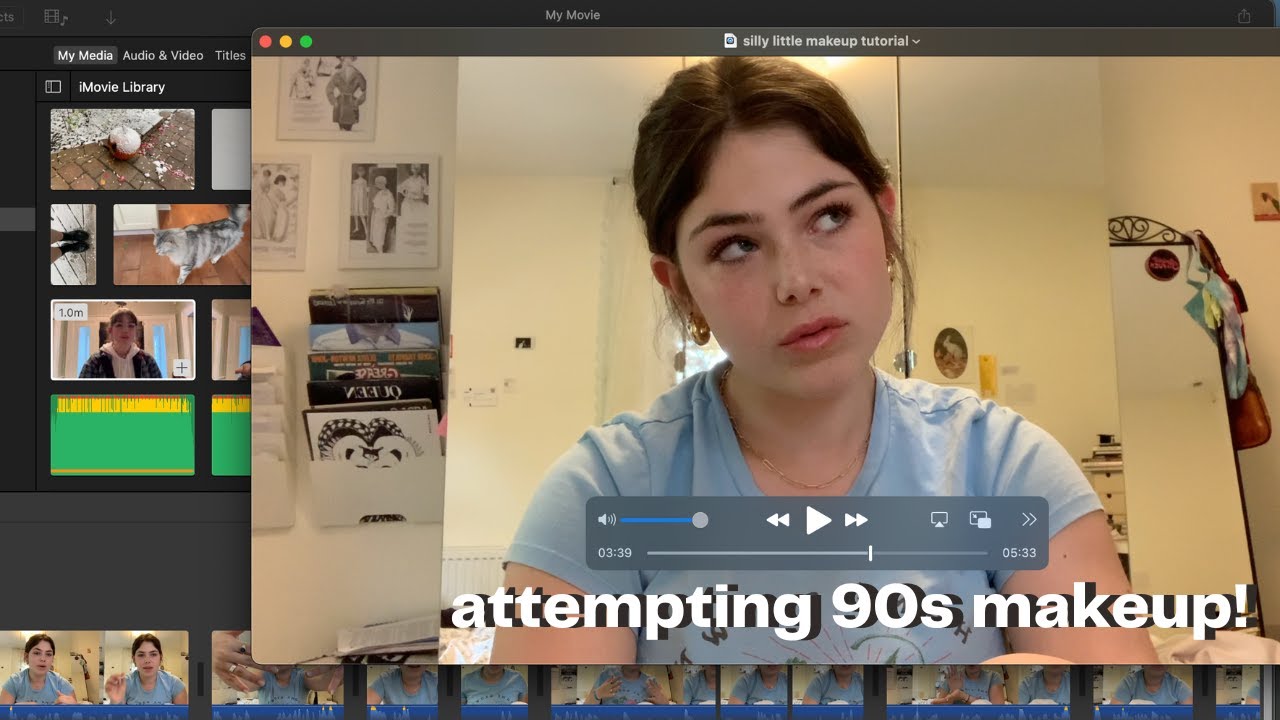Screen dimensions: 1280x720
Task: Click the green full screen button in QuickTime
Action: [306, 41]
